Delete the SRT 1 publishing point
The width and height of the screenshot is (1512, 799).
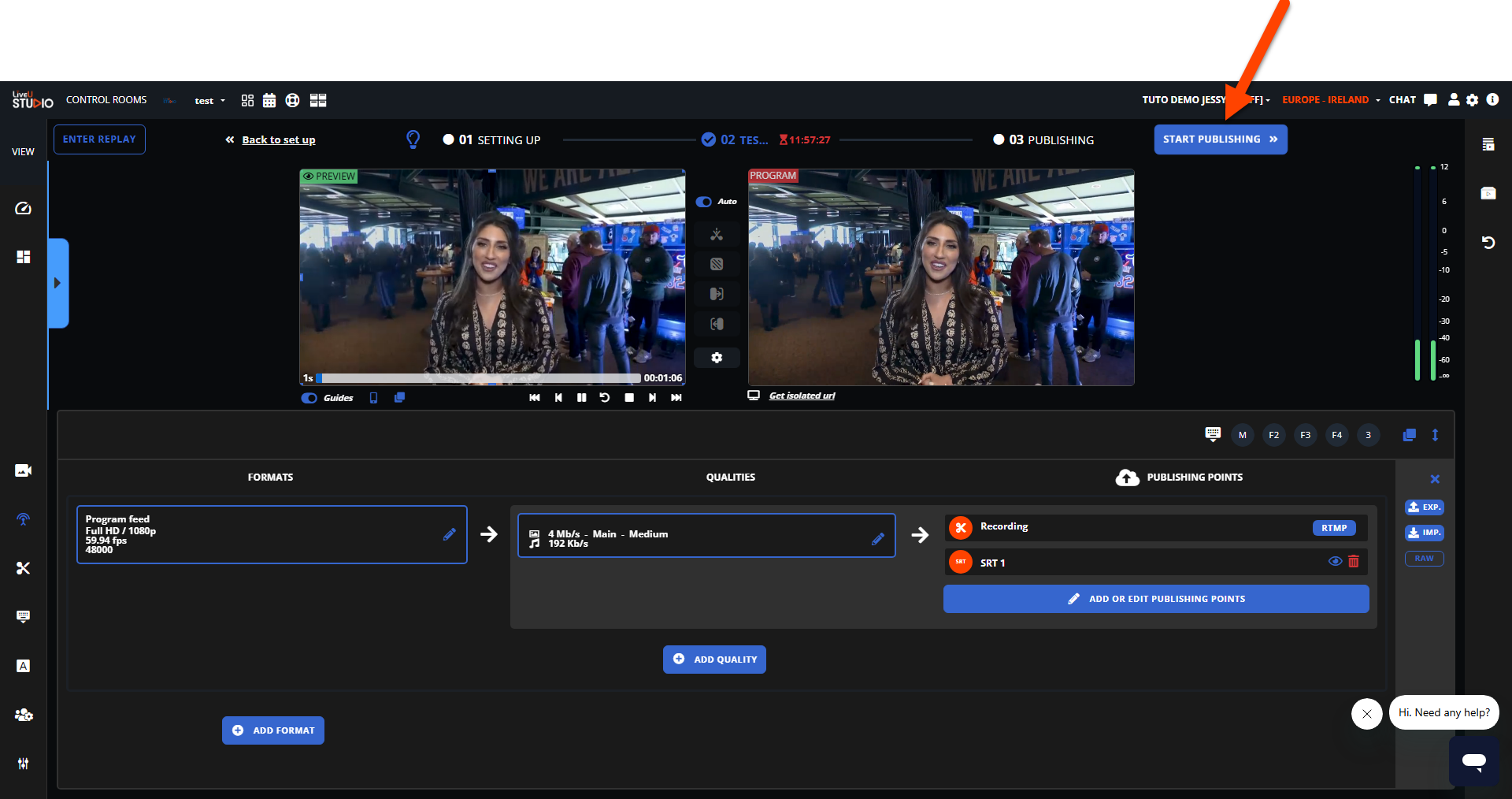tap(1354, 562)
